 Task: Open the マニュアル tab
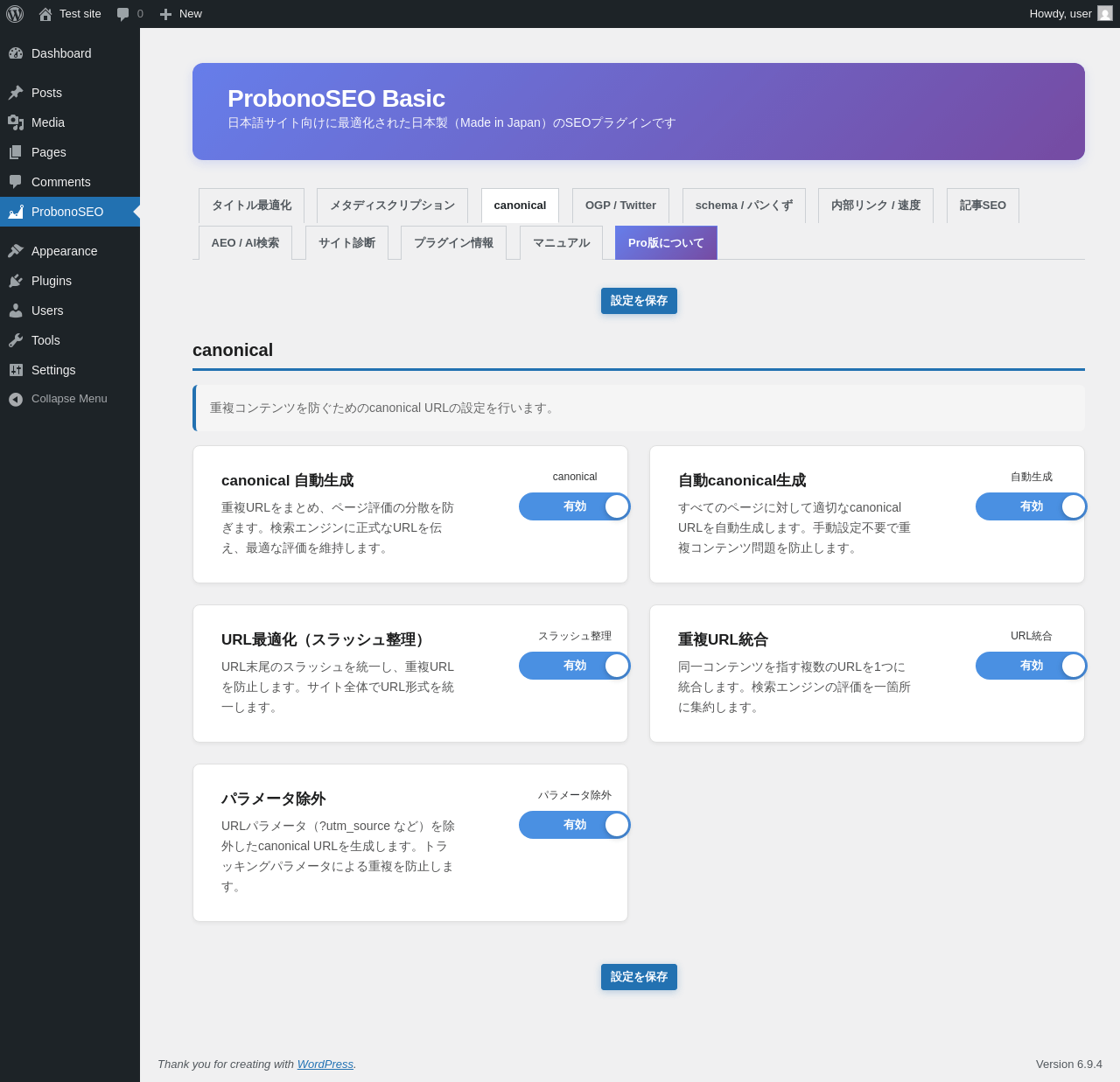pyautogui.click(x=561, y=243)
